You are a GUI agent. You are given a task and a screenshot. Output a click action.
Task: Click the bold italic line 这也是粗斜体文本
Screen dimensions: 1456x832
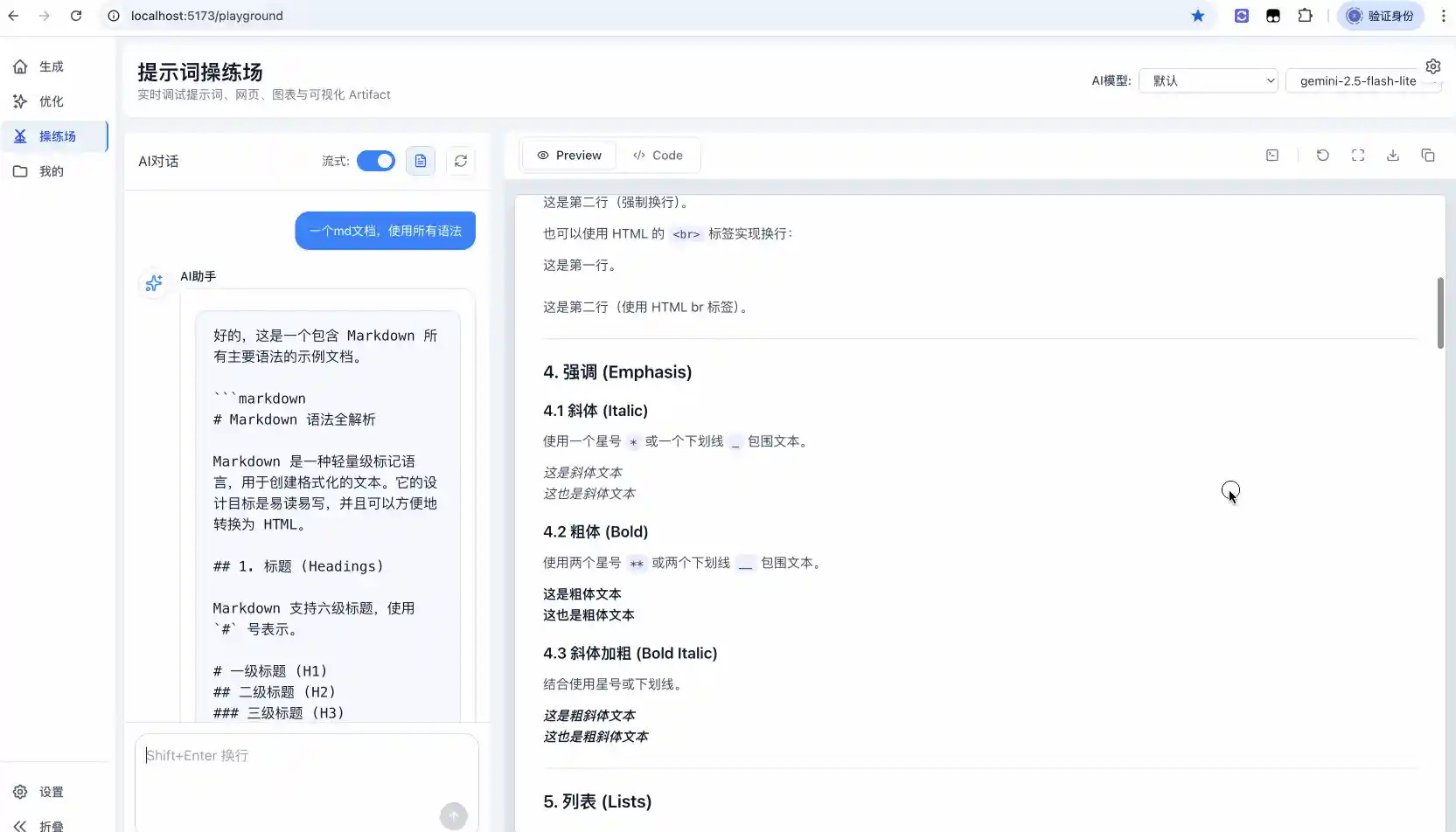(596, 737)
